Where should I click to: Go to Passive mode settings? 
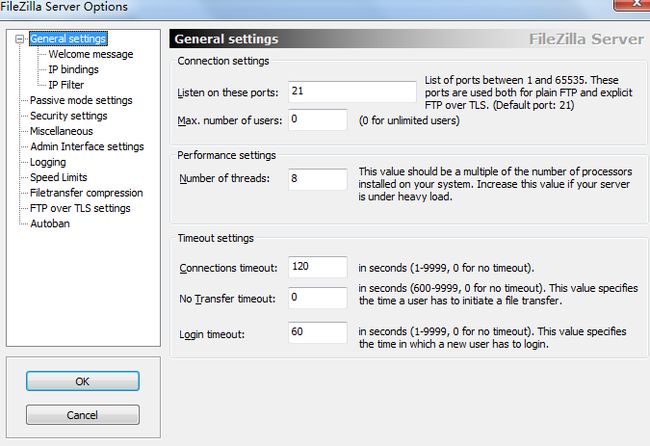pyautogui.click(x=81, y=100)
